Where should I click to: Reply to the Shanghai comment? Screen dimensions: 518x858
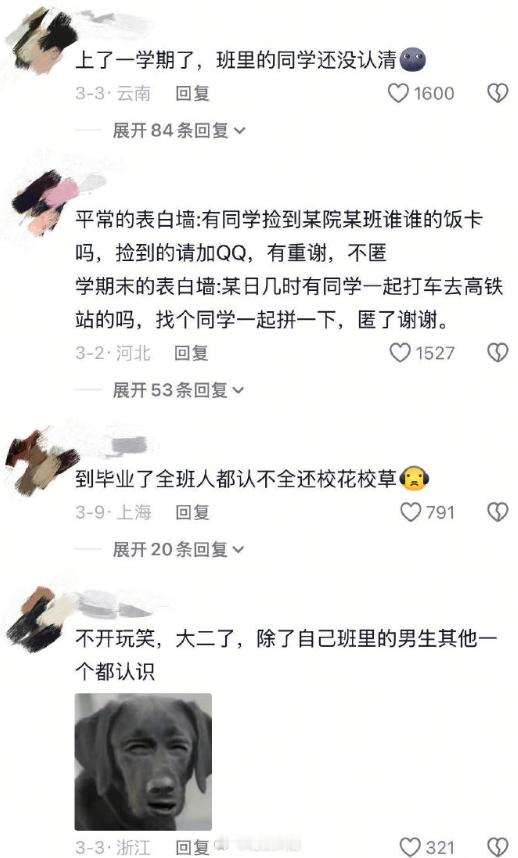(192, 512)
